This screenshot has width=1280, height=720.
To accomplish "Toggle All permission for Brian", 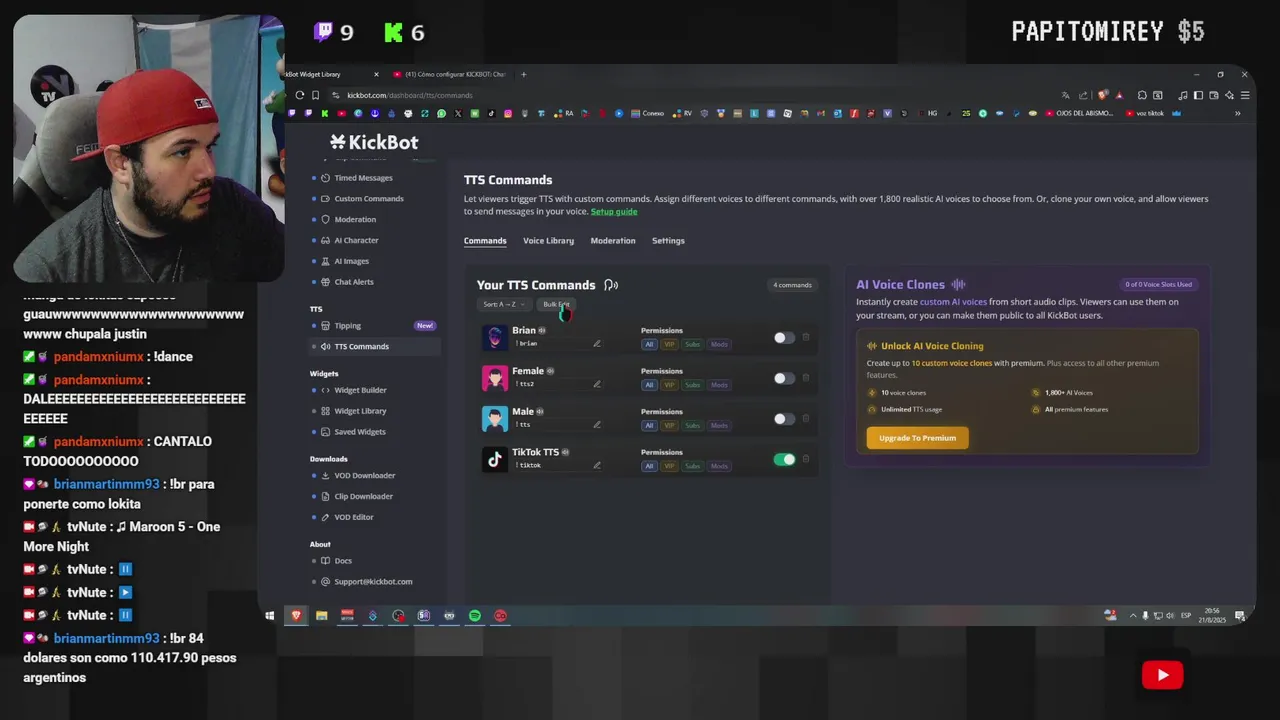I will point(649,344).
